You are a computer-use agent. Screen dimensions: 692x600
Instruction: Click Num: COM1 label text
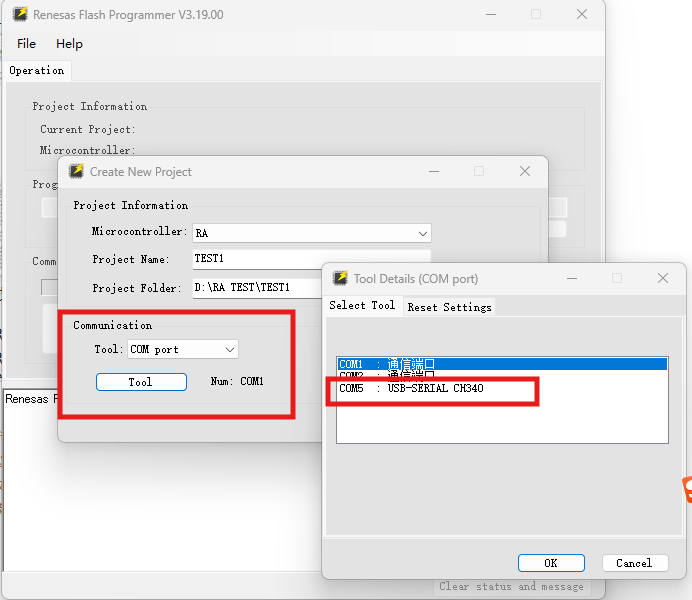tap(237, 382)
